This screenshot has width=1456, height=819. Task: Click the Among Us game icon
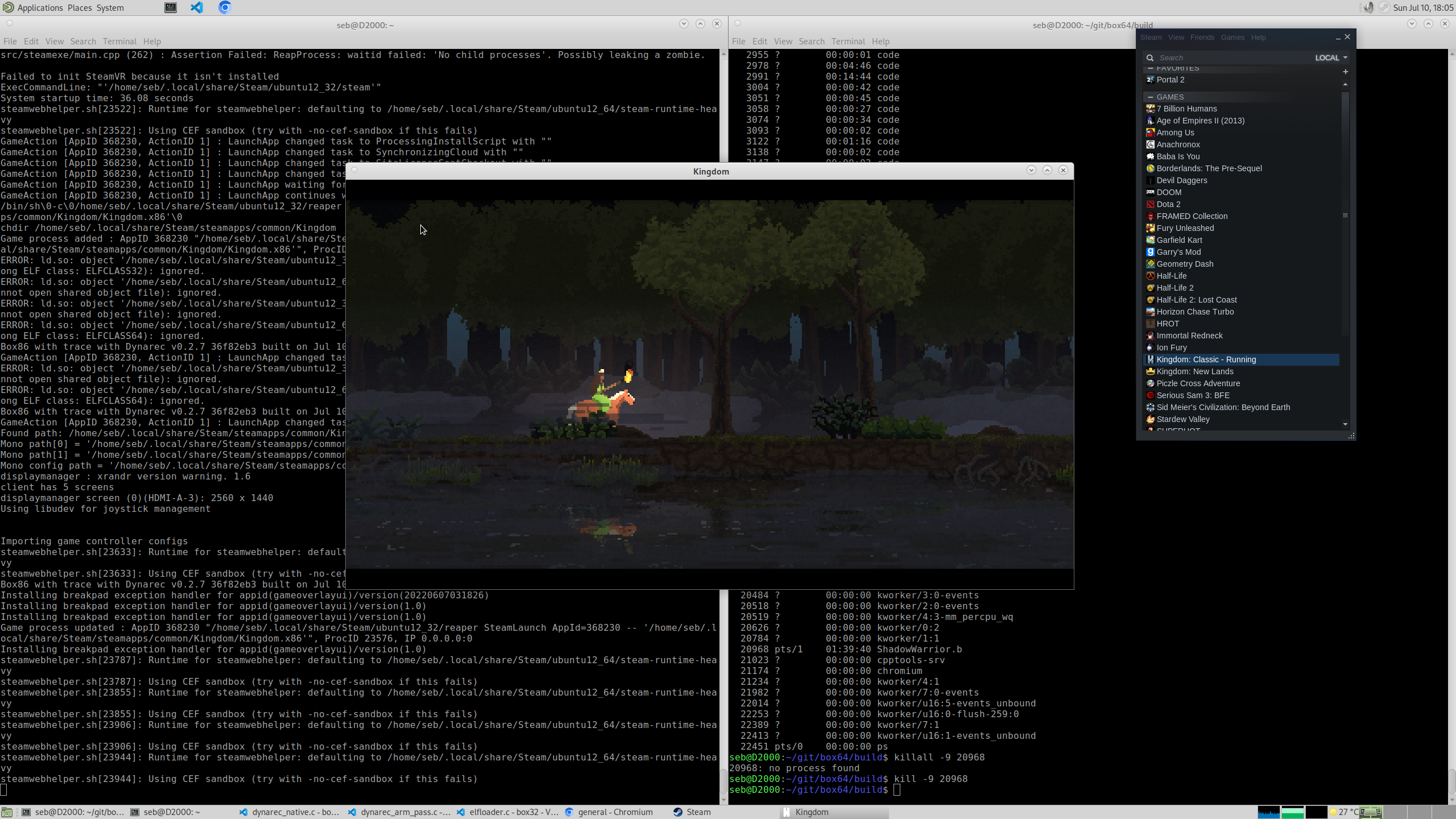coord(1150,133)
